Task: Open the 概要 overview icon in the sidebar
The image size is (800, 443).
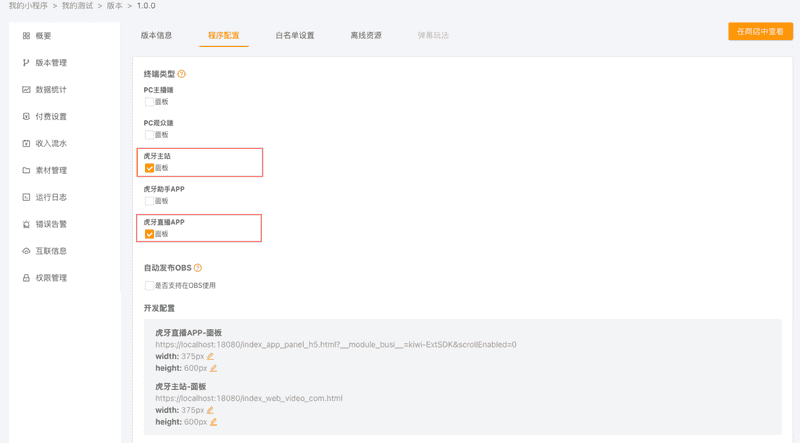Action: point(26,36)
